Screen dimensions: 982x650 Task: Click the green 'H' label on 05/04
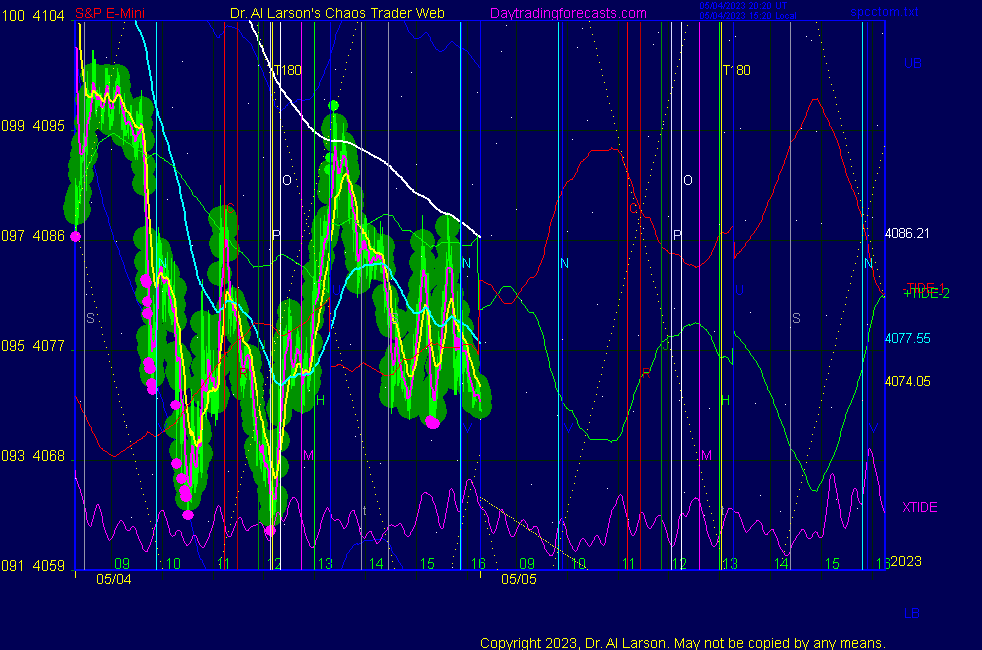point(321,400)
